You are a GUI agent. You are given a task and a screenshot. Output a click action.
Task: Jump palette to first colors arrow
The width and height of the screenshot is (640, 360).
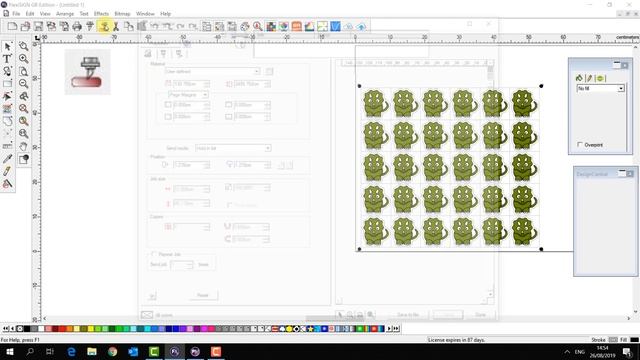5,328
